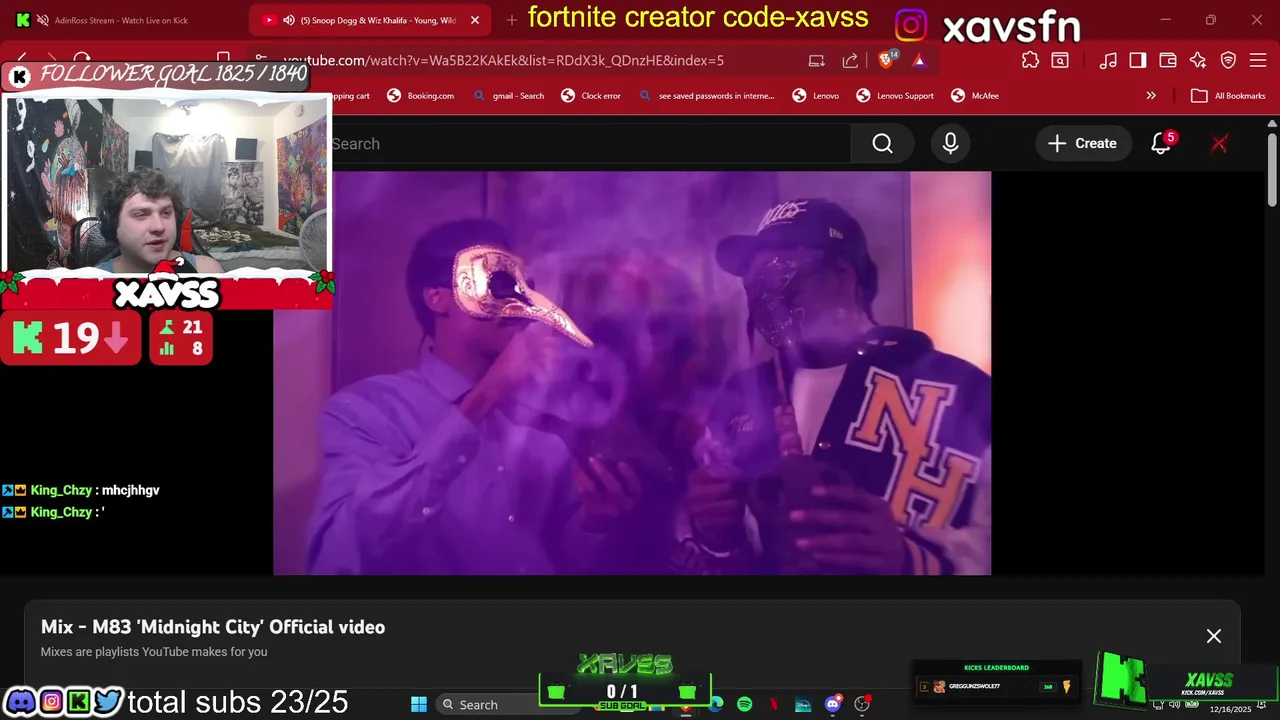Image resolution: width=1280 pixels, height=720 pixels.
Task: Click the browser page vertical scrollbar
Action: pyautogui.click(x=1272, y=170)
